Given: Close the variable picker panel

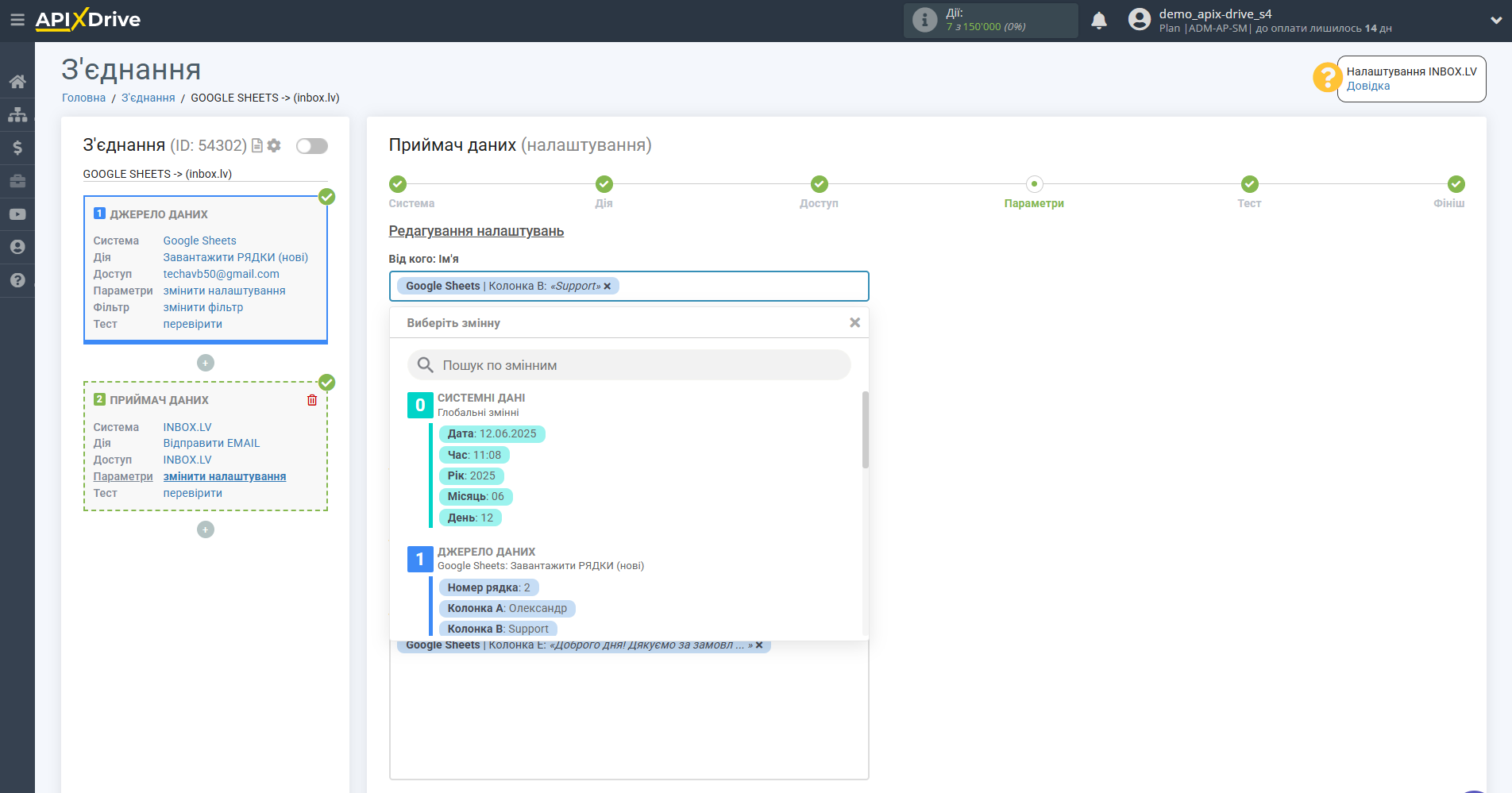Looking at the screenshot, I should 854,322.
